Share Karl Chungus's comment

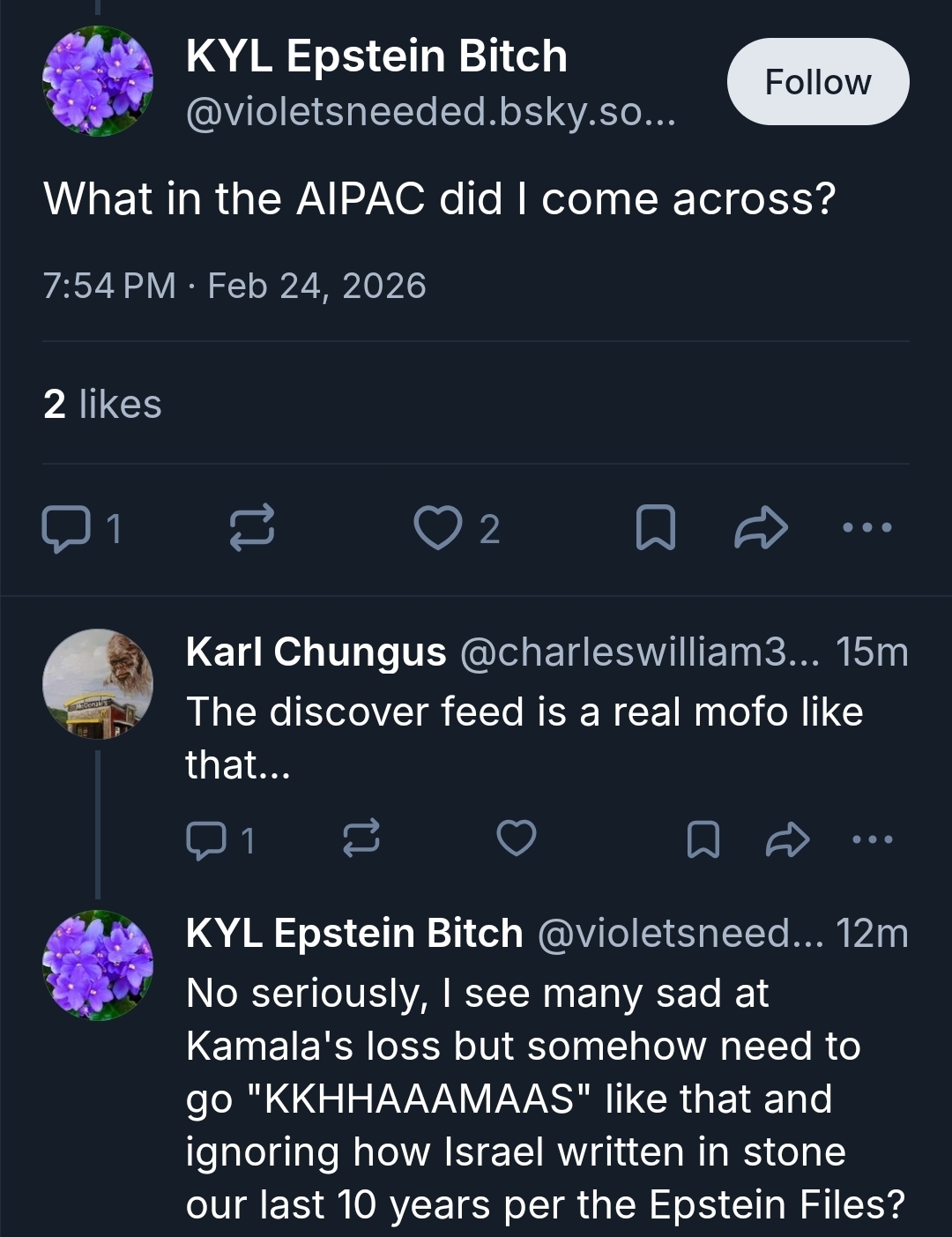coord(787,839)
